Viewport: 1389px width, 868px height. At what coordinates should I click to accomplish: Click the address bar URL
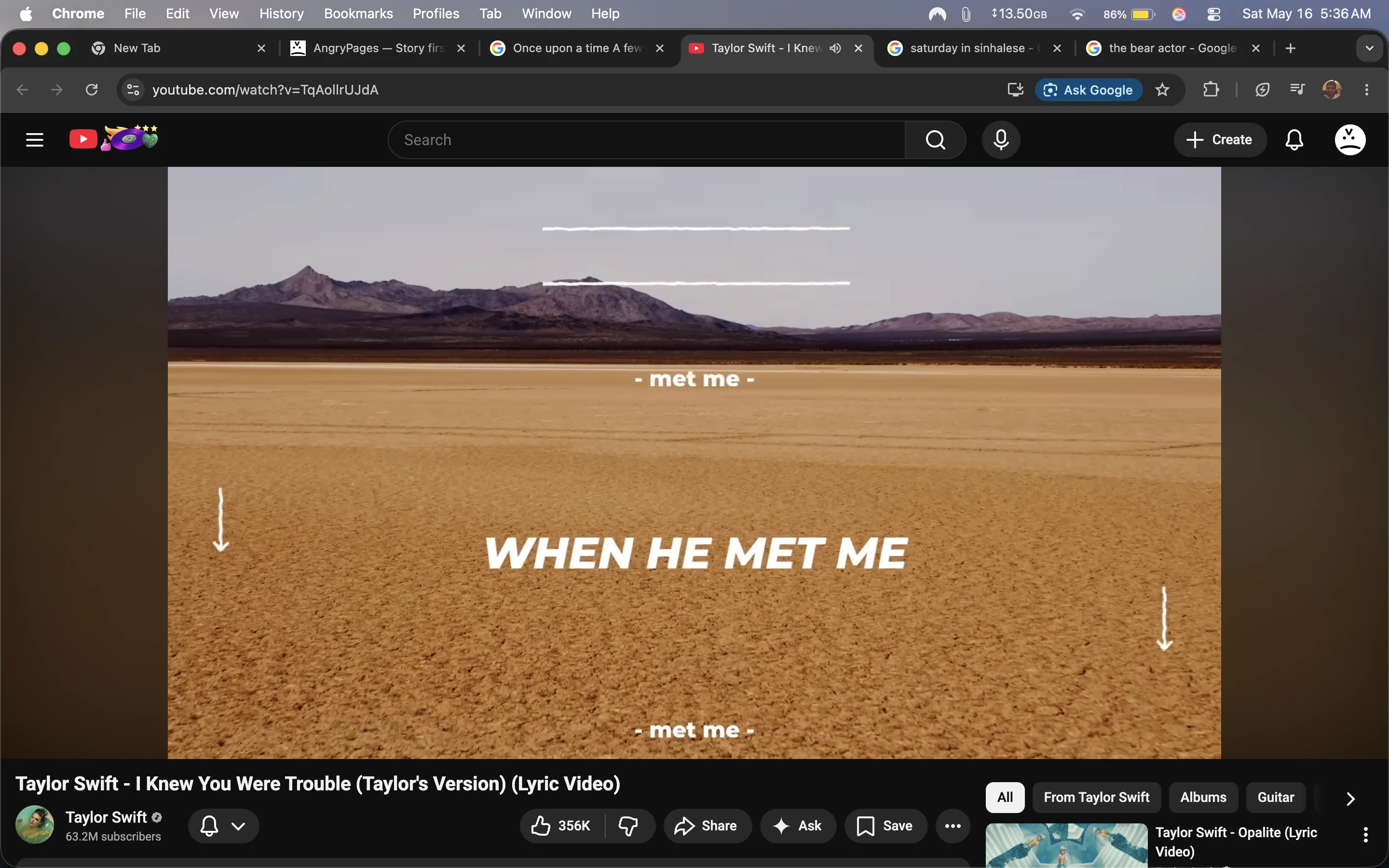pyautogui.click(x=265, y=90)
